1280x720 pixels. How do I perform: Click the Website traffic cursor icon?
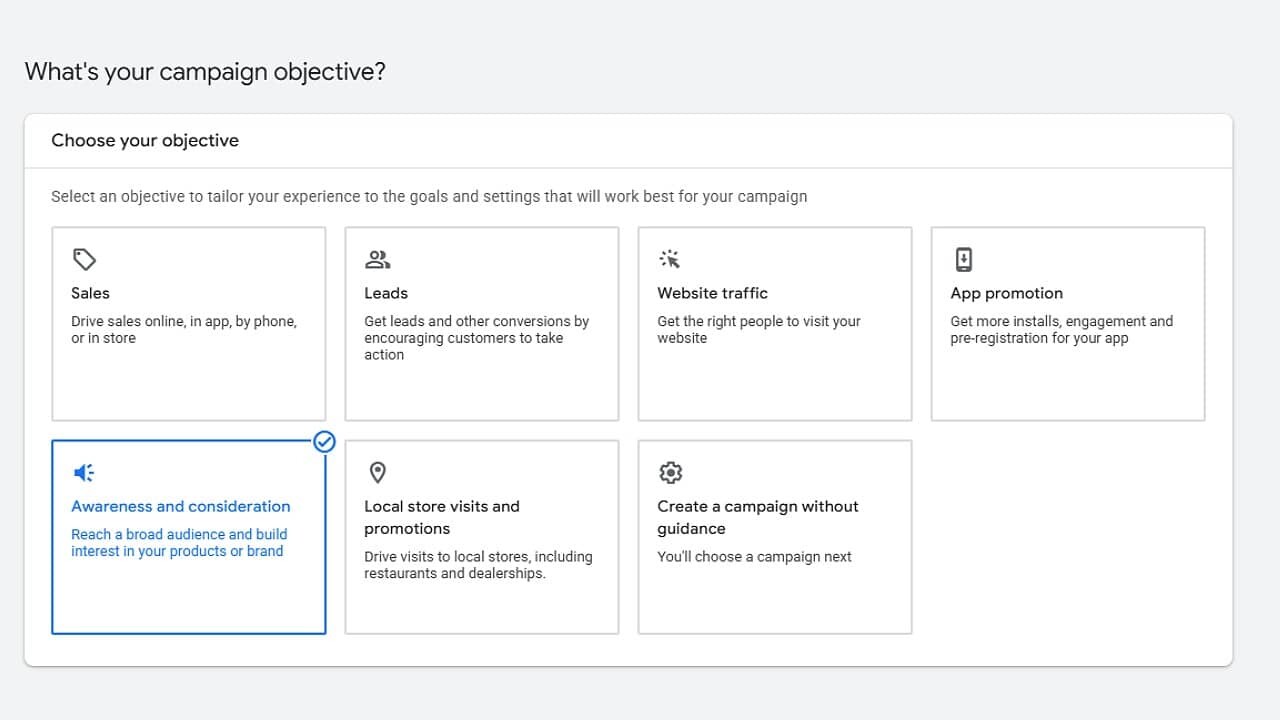tap(670, 260)
